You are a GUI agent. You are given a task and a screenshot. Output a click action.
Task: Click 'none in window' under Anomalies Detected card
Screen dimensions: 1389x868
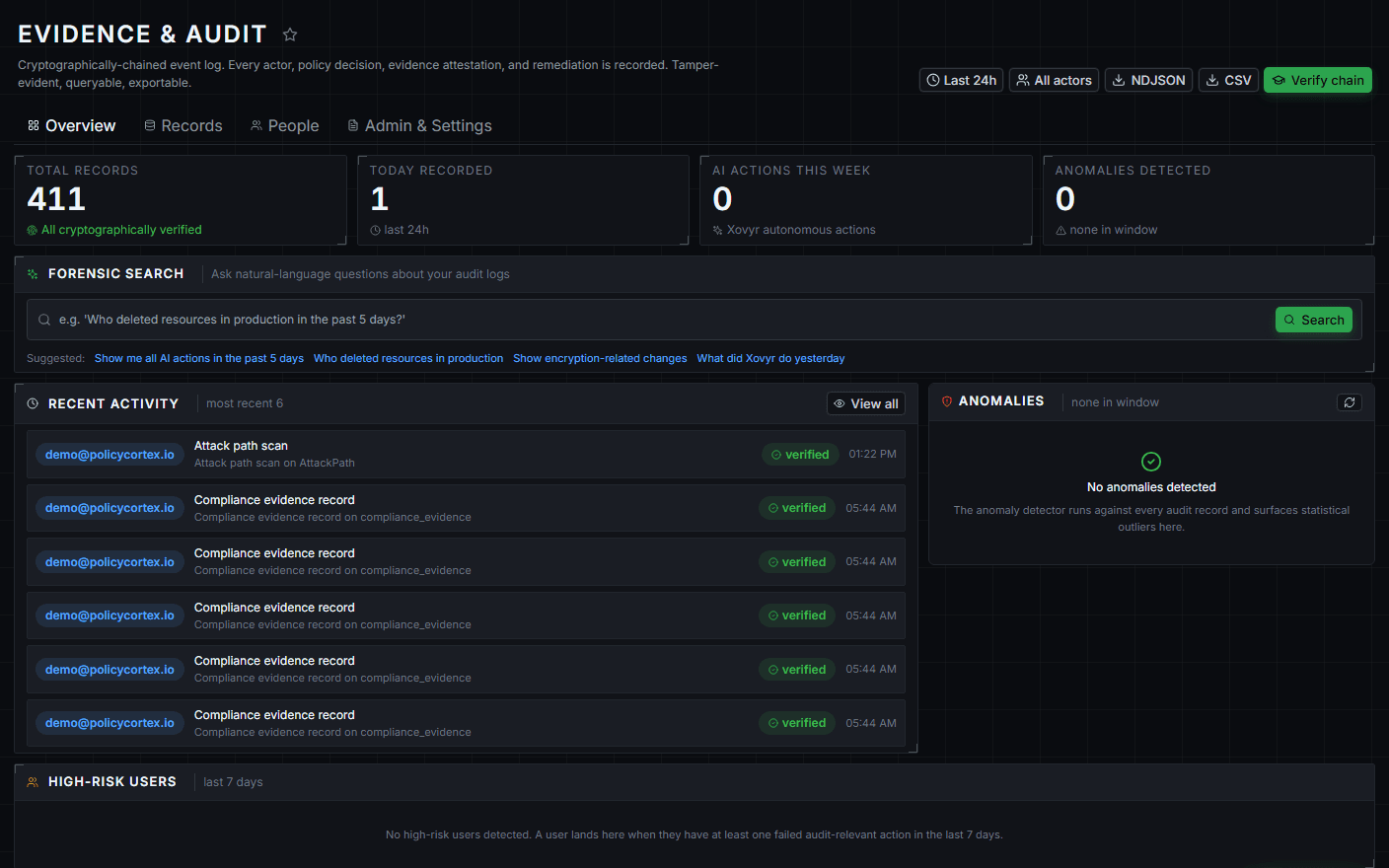point(1114,230)
